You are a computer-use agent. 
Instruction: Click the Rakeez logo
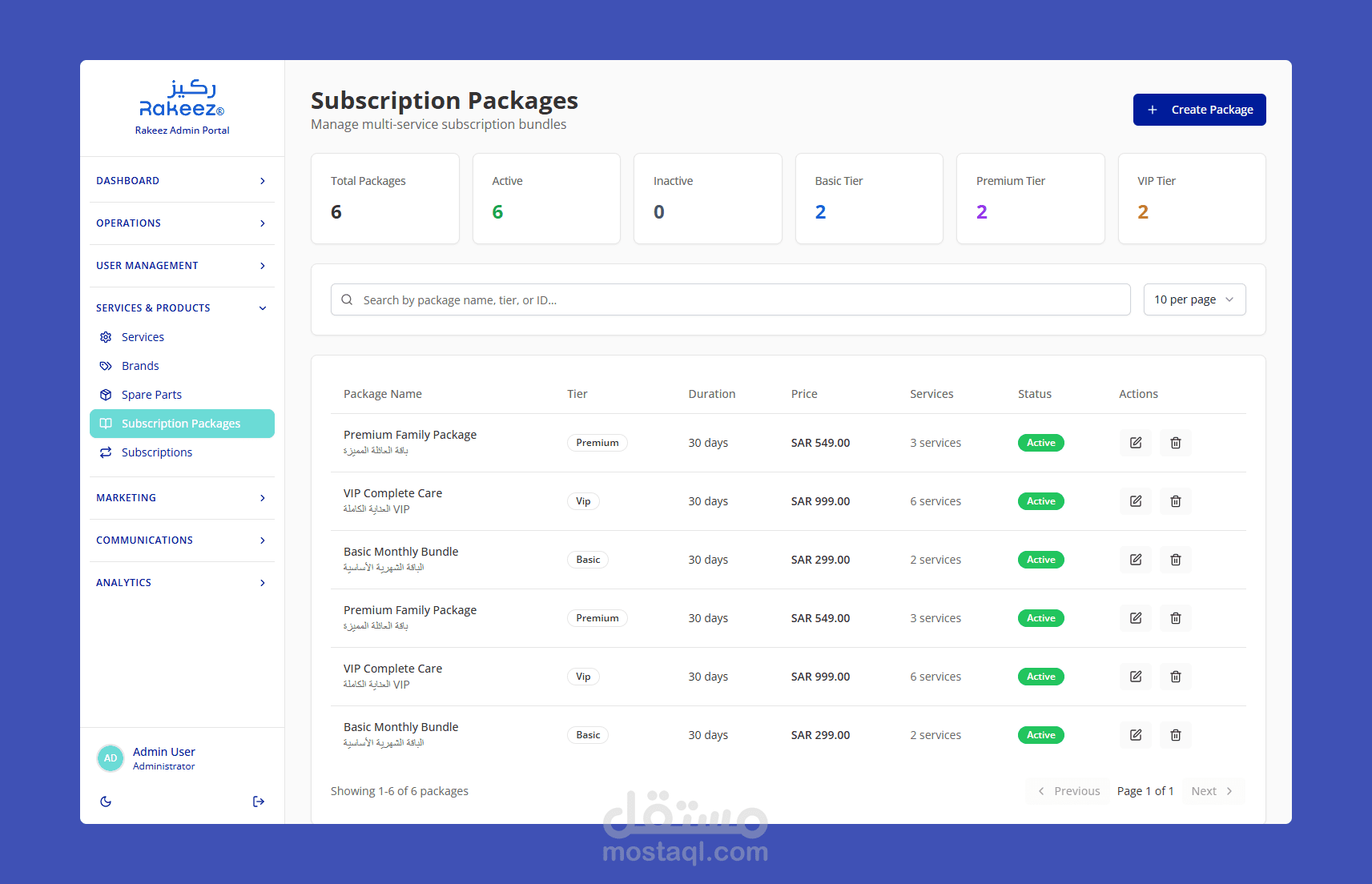(x=182, y=98)
